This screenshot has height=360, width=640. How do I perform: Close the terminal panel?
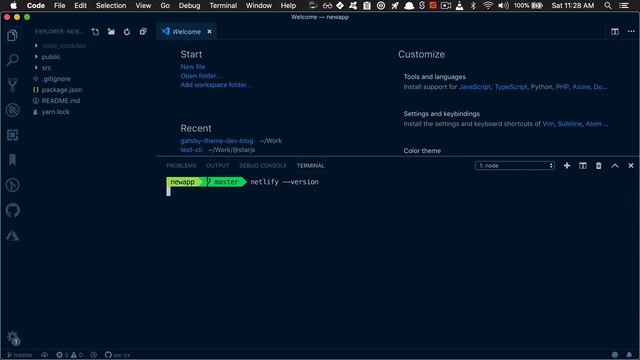pos(631,166)
